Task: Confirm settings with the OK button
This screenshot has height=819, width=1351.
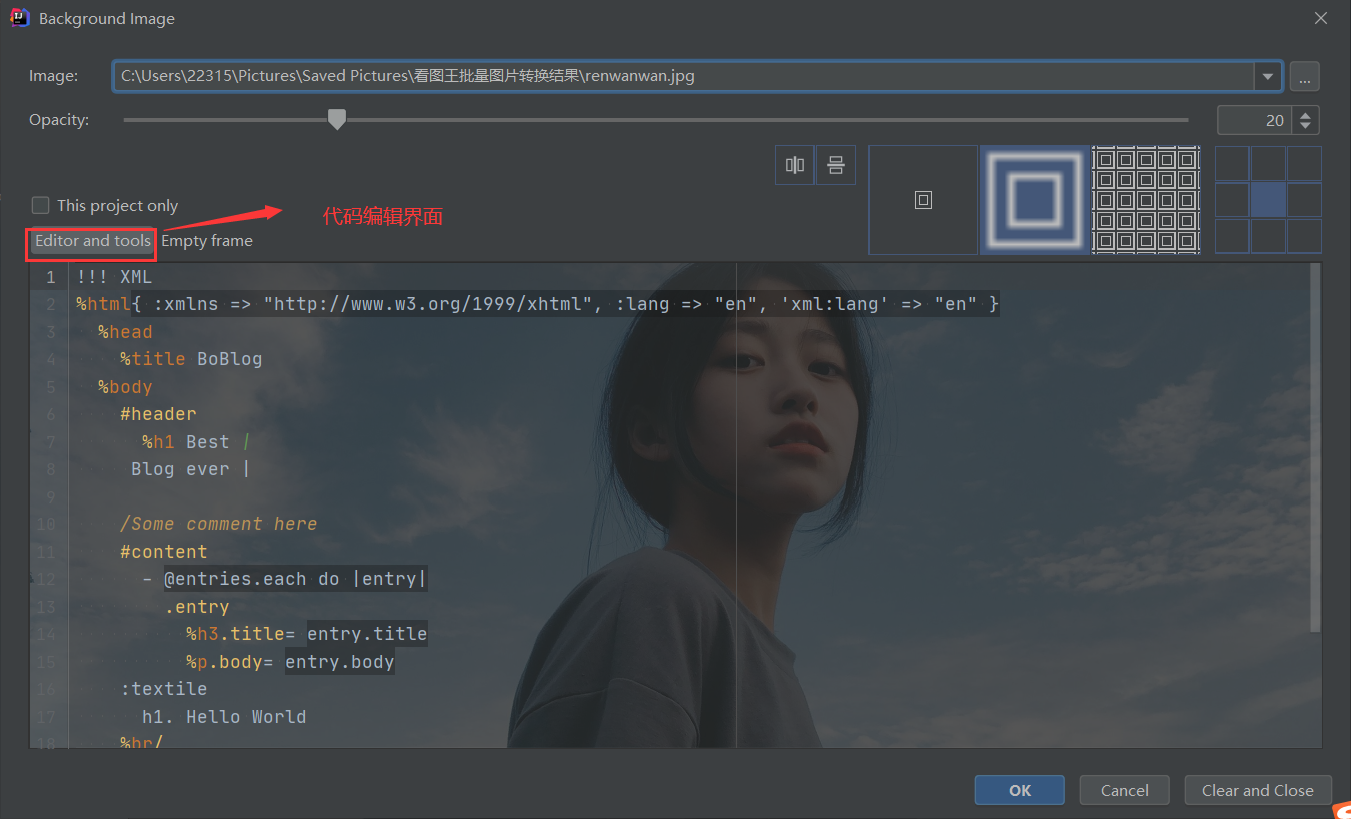Action: point(1019,789)
